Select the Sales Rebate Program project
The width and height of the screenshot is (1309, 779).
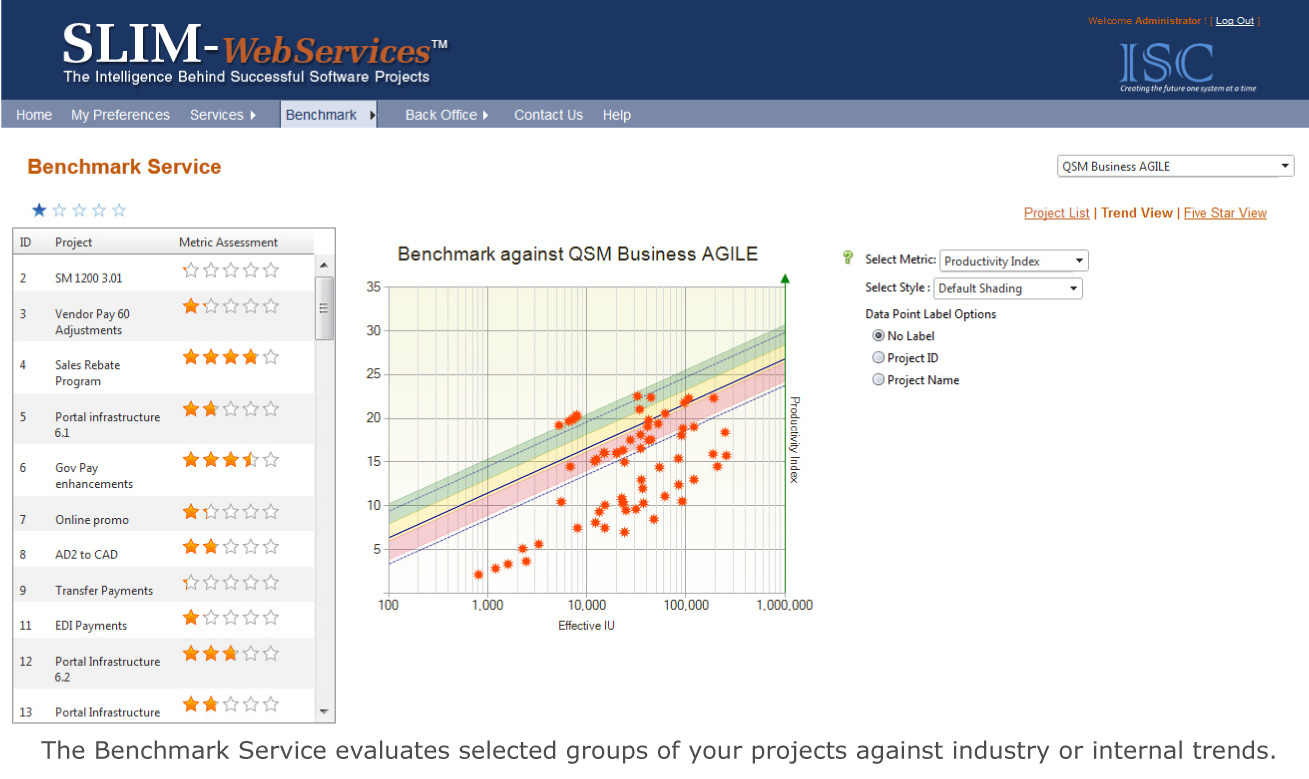[164, 368]
